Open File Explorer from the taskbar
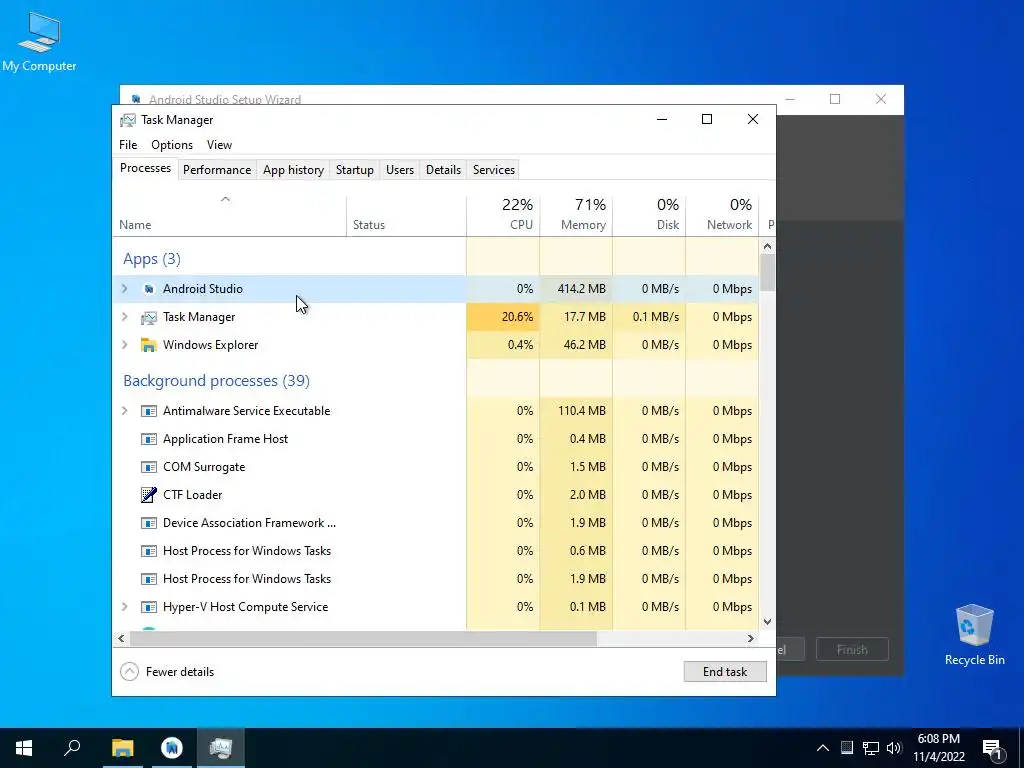The image size is (1024, 768). 122,748
